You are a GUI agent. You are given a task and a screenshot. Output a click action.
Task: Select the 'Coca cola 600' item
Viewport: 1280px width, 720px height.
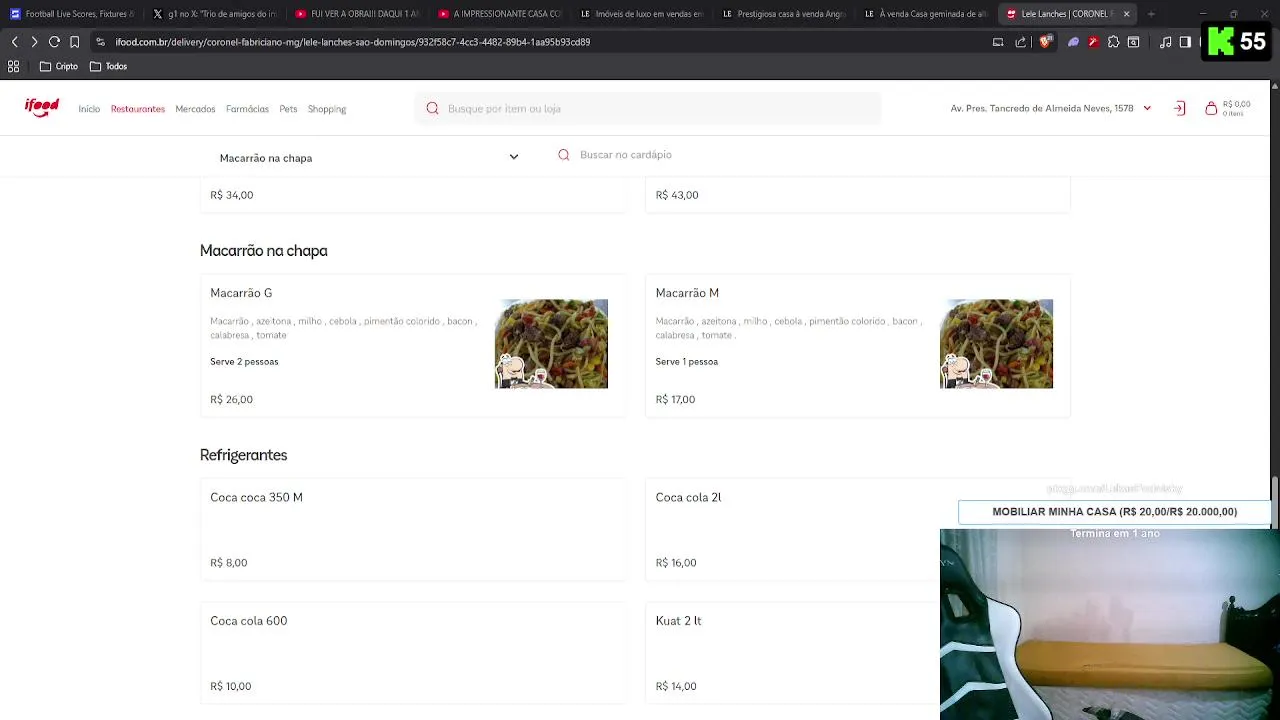pyautogui.click(x=248, y=621)
